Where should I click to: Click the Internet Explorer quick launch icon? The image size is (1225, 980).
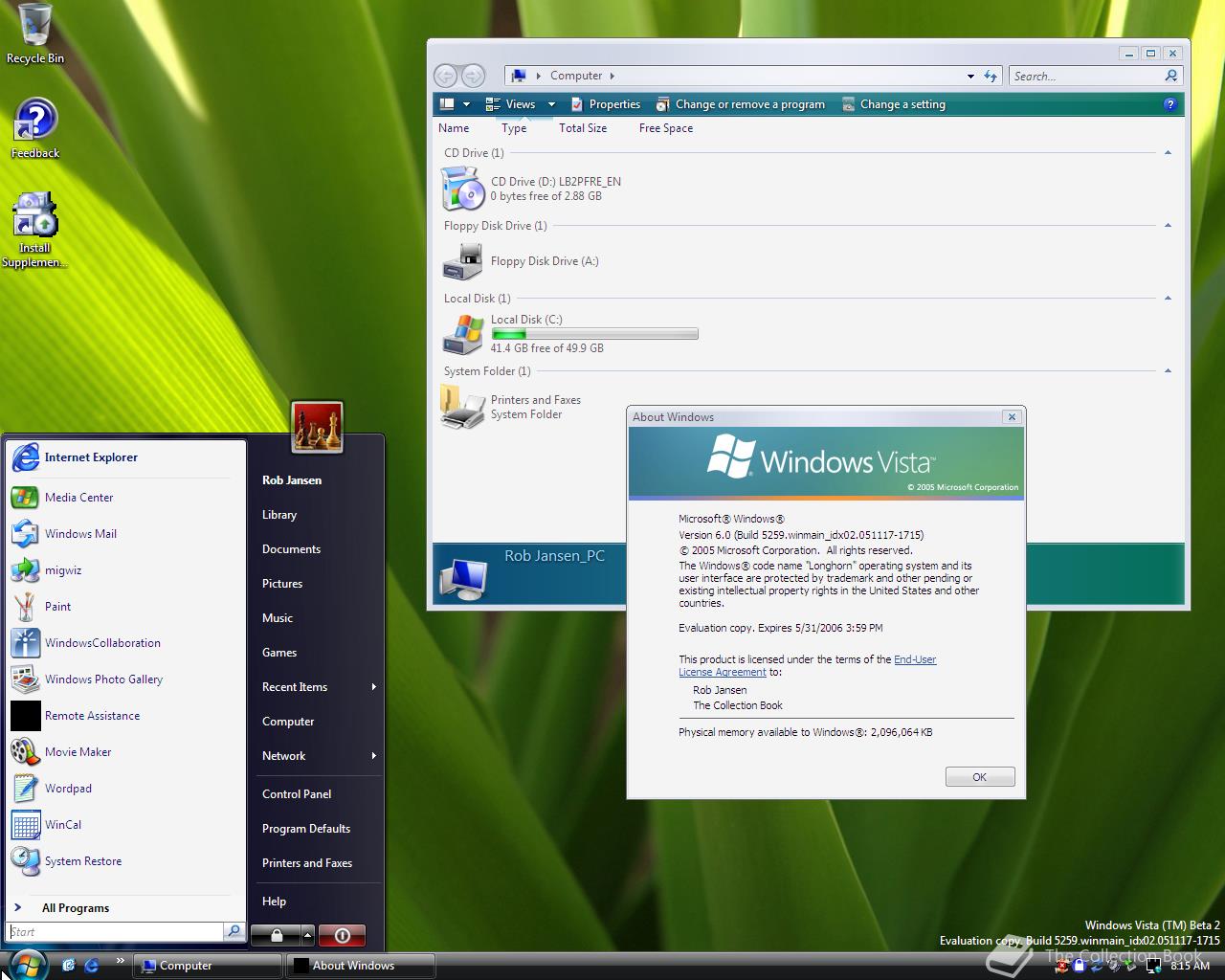[92, 965]
